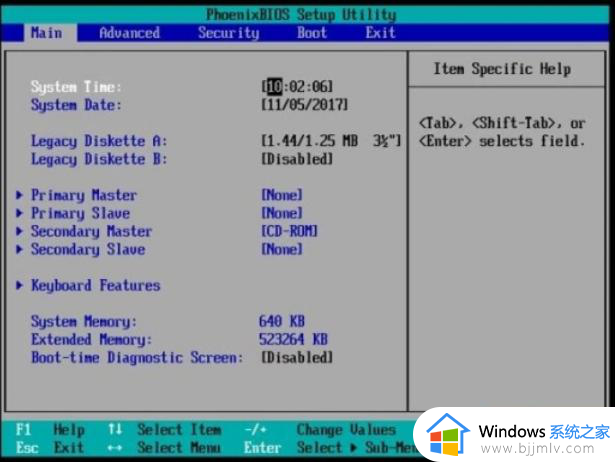
Task: Click the Select Item hint
Action: tap(165, 429)
